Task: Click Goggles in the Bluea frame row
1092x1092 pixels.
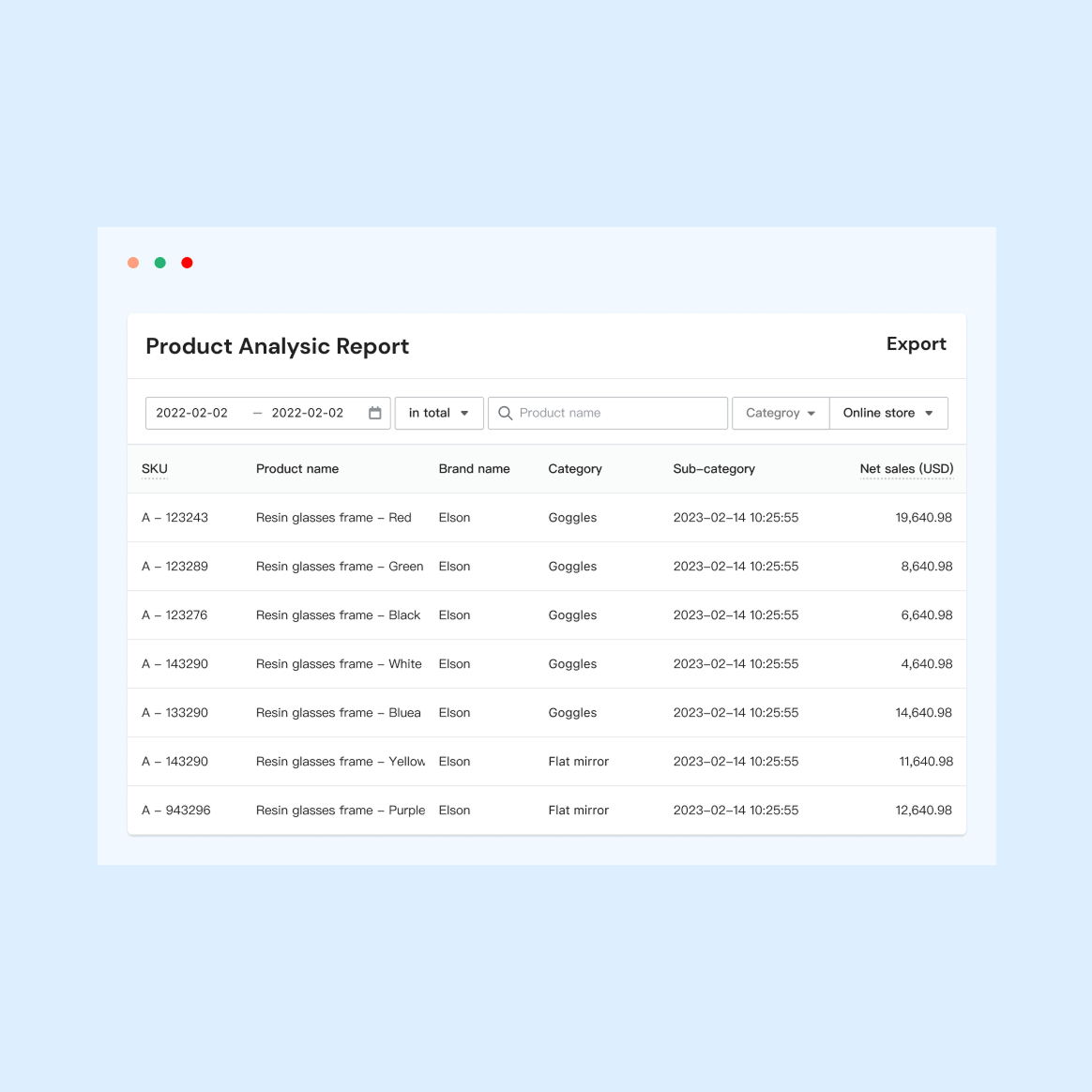Action: [572, 712]
